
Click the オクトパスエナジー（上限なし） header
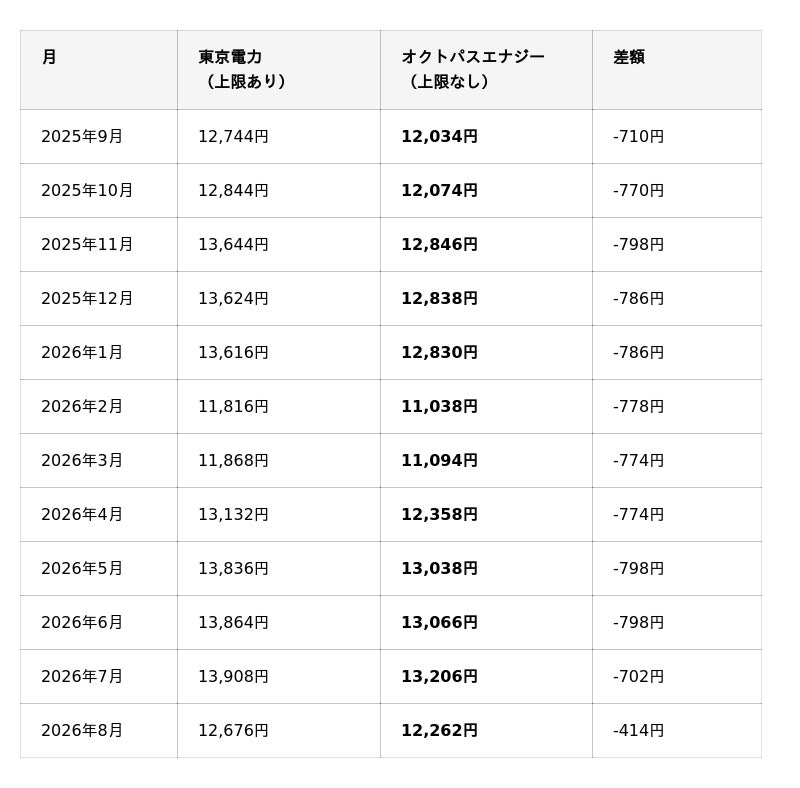click(473, 69)
